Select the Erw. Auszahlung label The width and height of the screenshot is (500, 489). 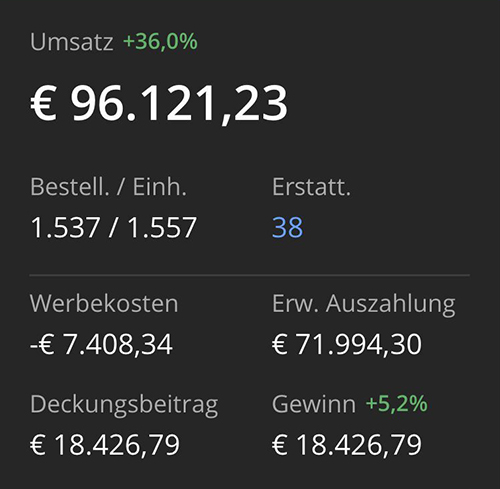(x=364, y=305)
